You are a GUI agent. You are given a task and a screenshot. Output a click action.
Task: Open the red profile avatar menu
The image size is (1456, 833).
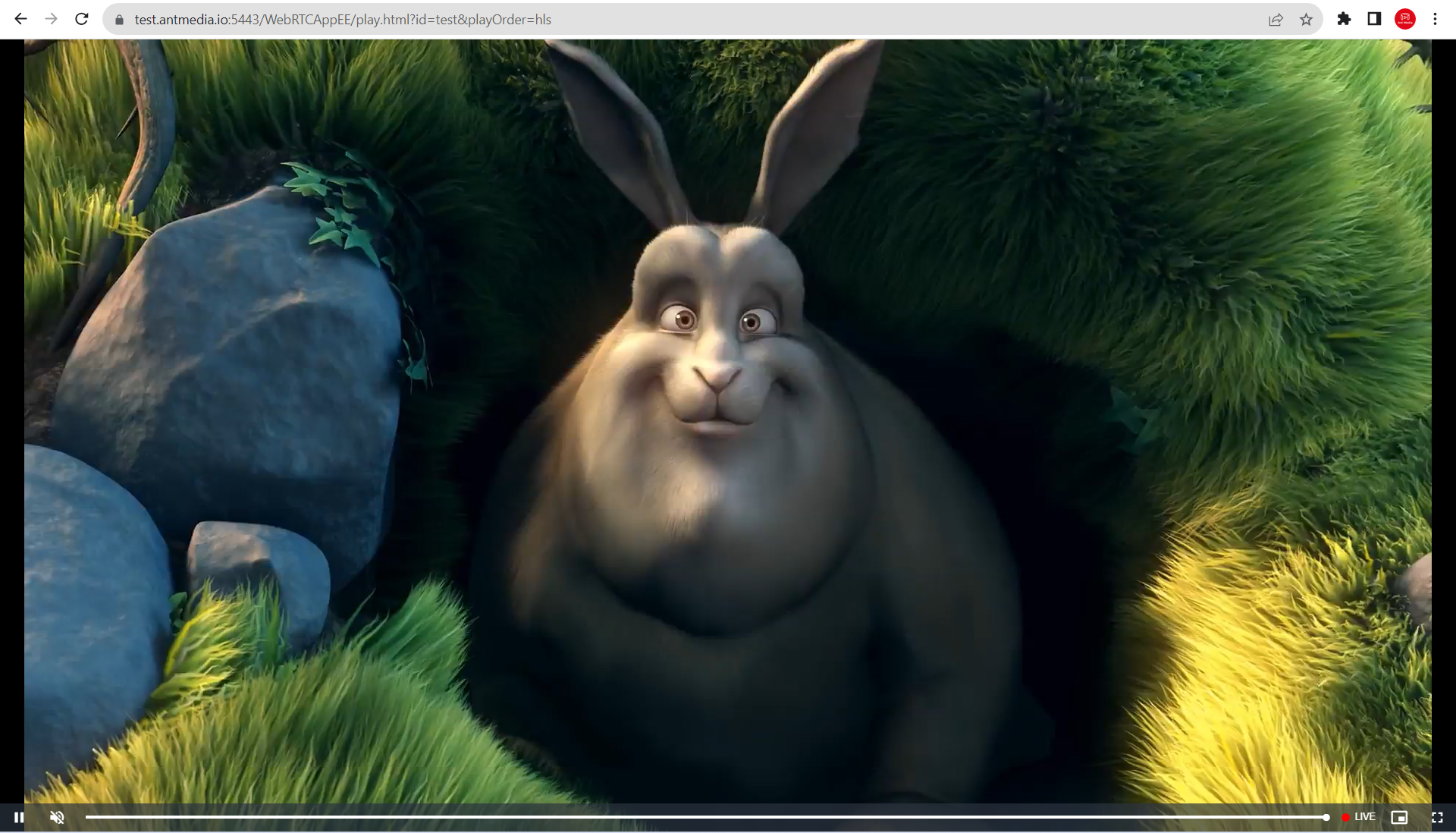tap(1405, 19)
